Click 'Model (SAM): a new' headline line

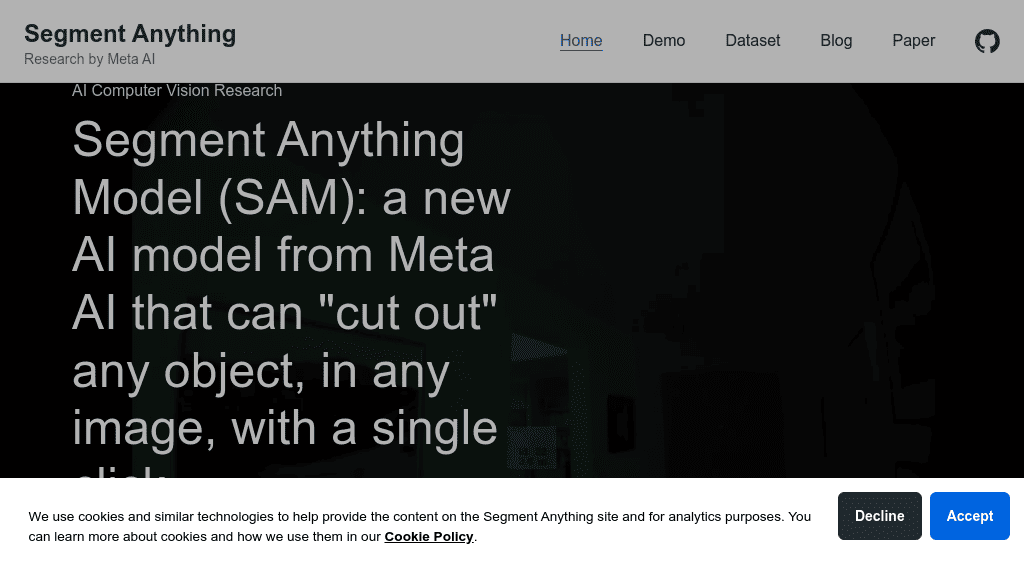point(291,198)
